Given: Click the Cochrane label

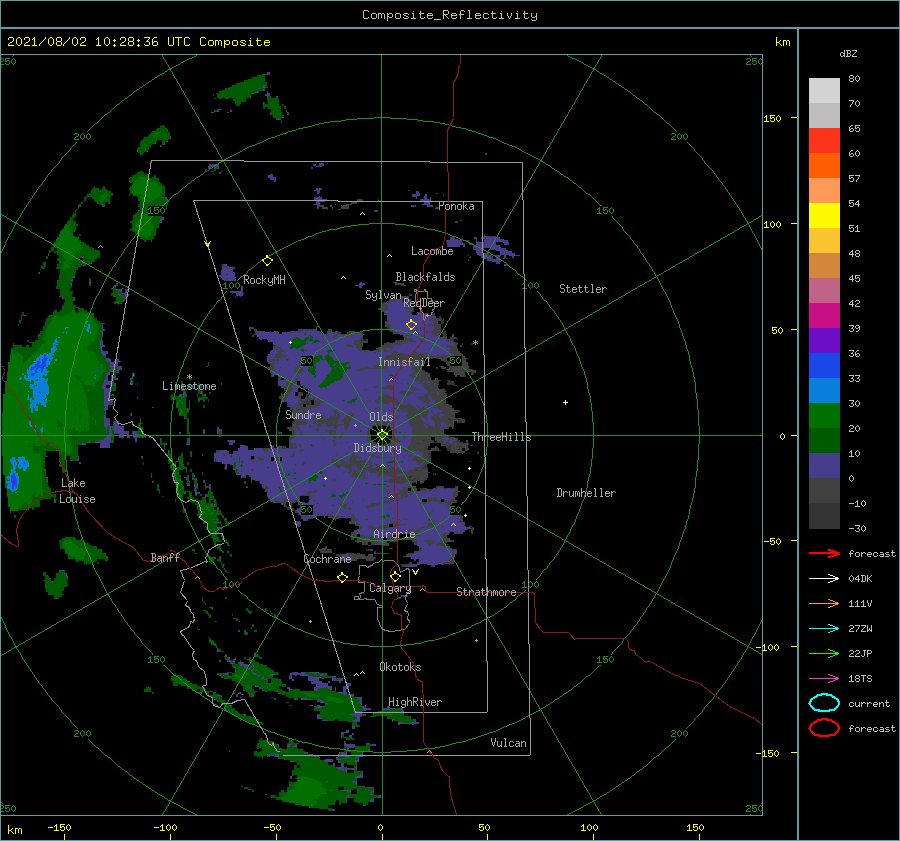Looking at the screenshot, I should (327, 559).
